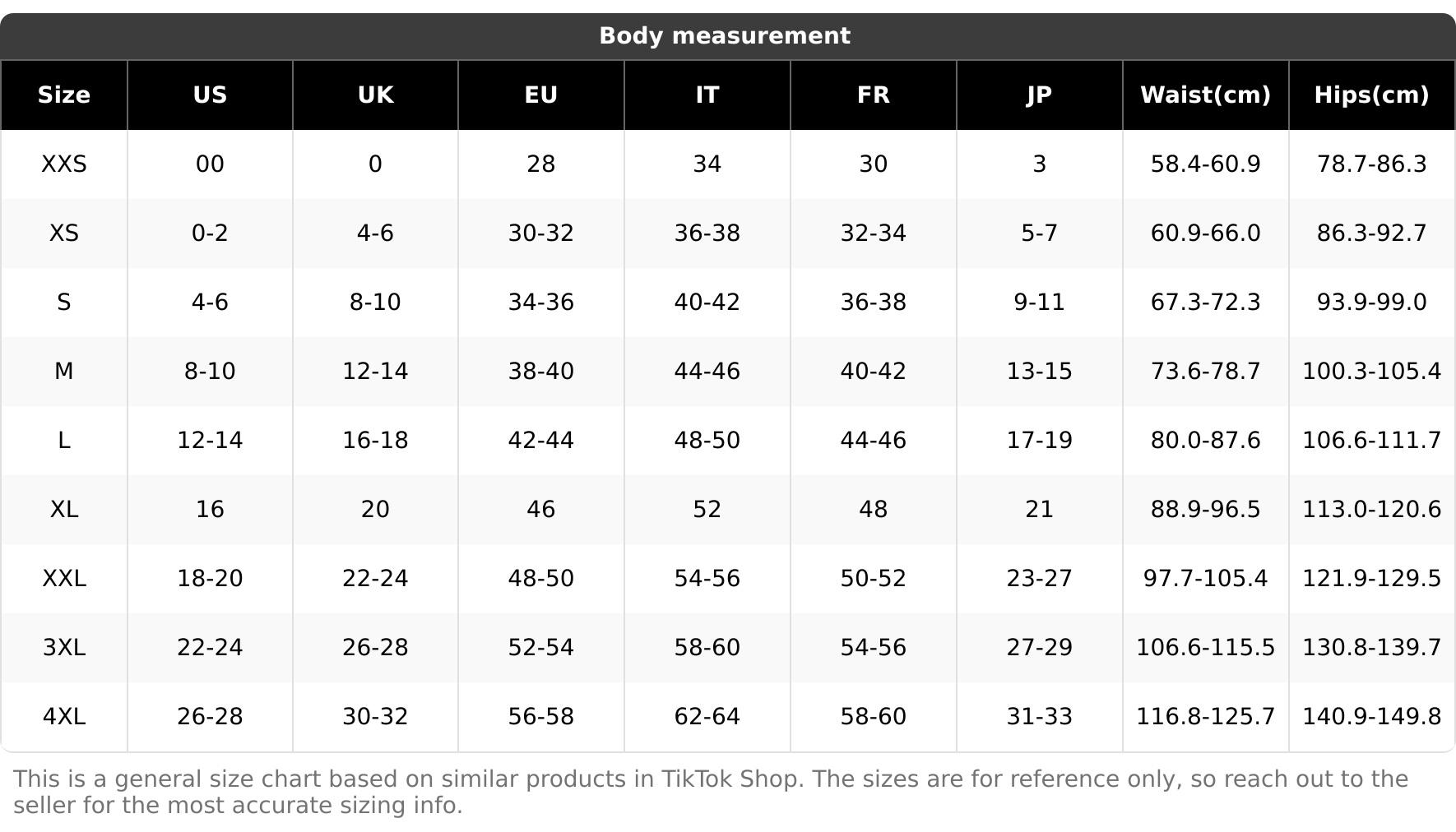Select the FR column header

(x=874, y=95)
